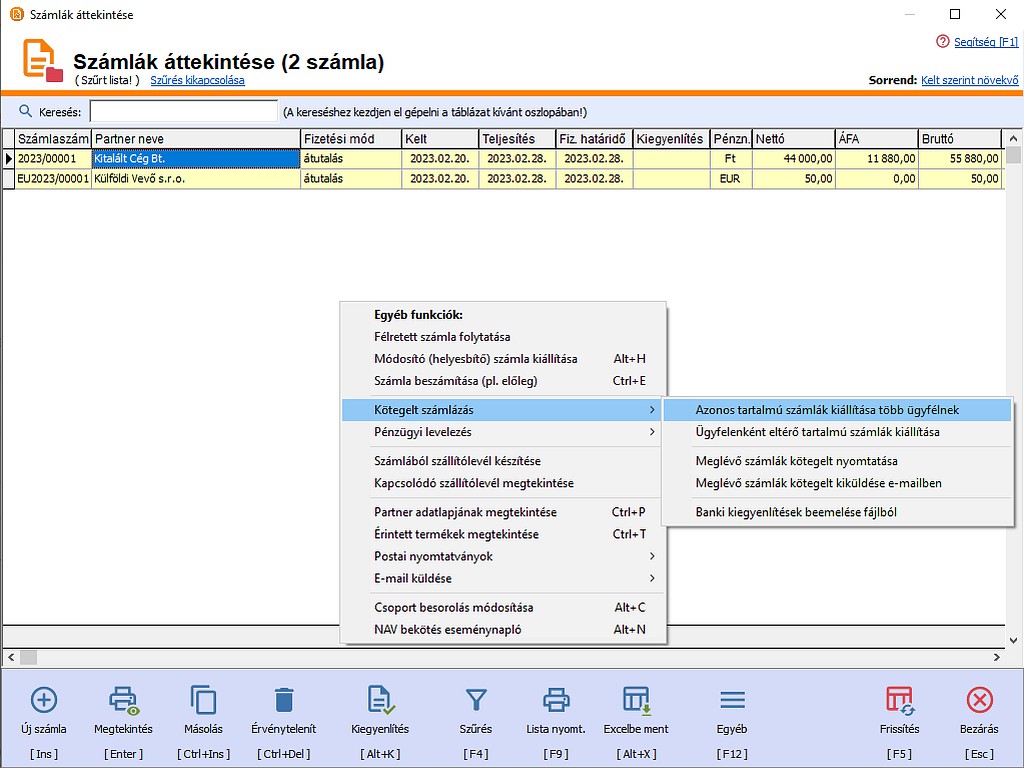Image resolution: width=1024 pixels, height=768 pixels.
Task: Click the Szűrés funnel icon
Action: click(x=476, y=700)
